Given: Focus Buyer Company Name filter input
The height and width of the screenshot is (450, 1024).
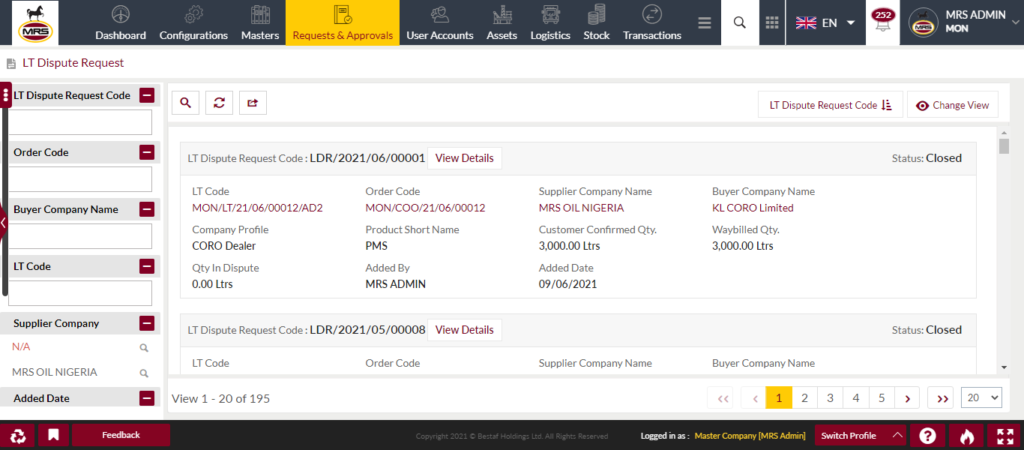Looking at the screenshot, I should (80, 236).
